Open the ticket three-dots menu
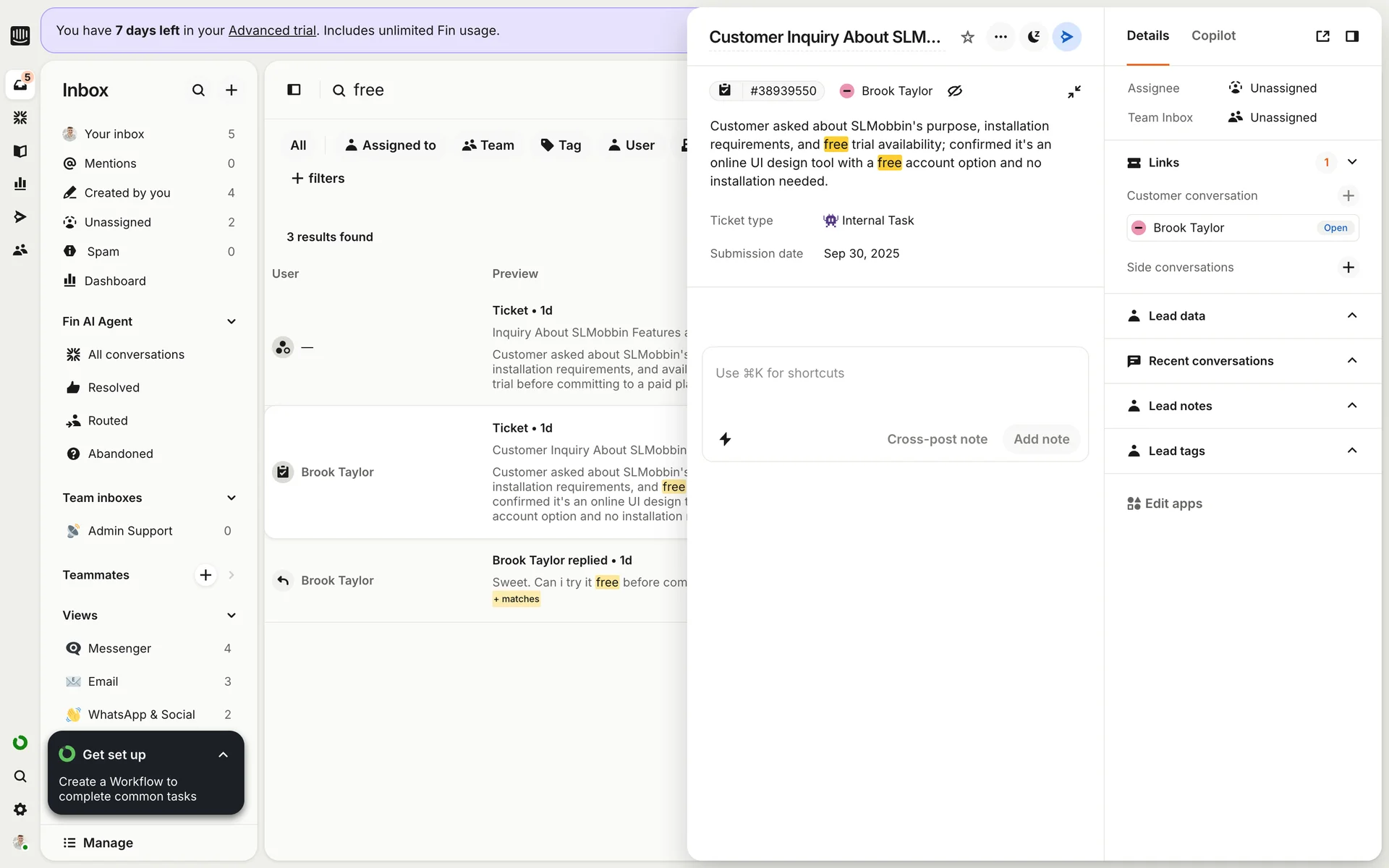This screenshot has width=1389, height=868. click(1001, 37)
